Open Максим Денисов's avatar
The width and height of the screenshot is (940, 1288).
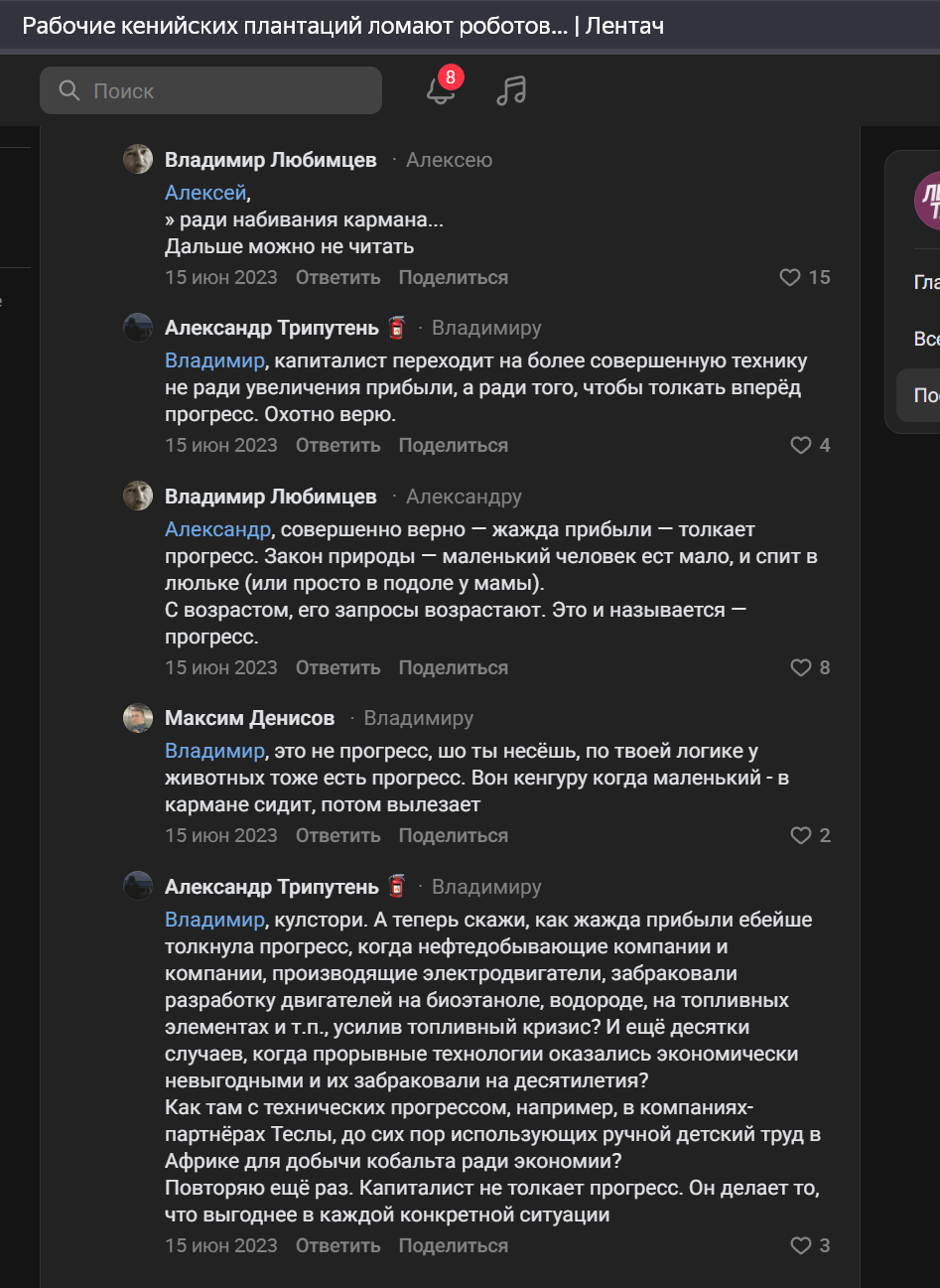point(138,718)
